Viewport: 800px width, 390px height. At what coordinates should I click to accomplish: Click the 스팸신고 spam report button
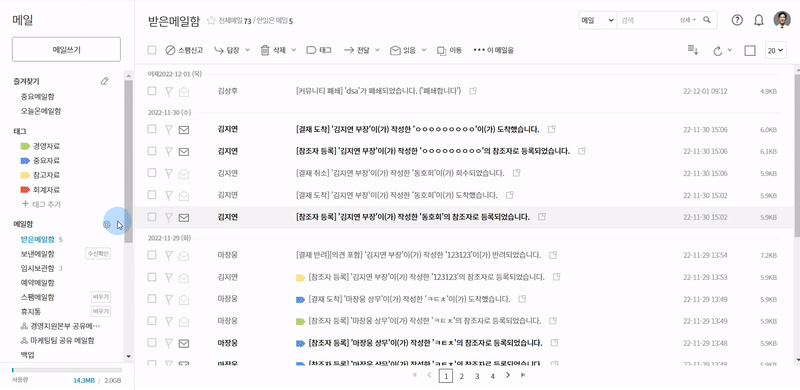tap(184, 50)
